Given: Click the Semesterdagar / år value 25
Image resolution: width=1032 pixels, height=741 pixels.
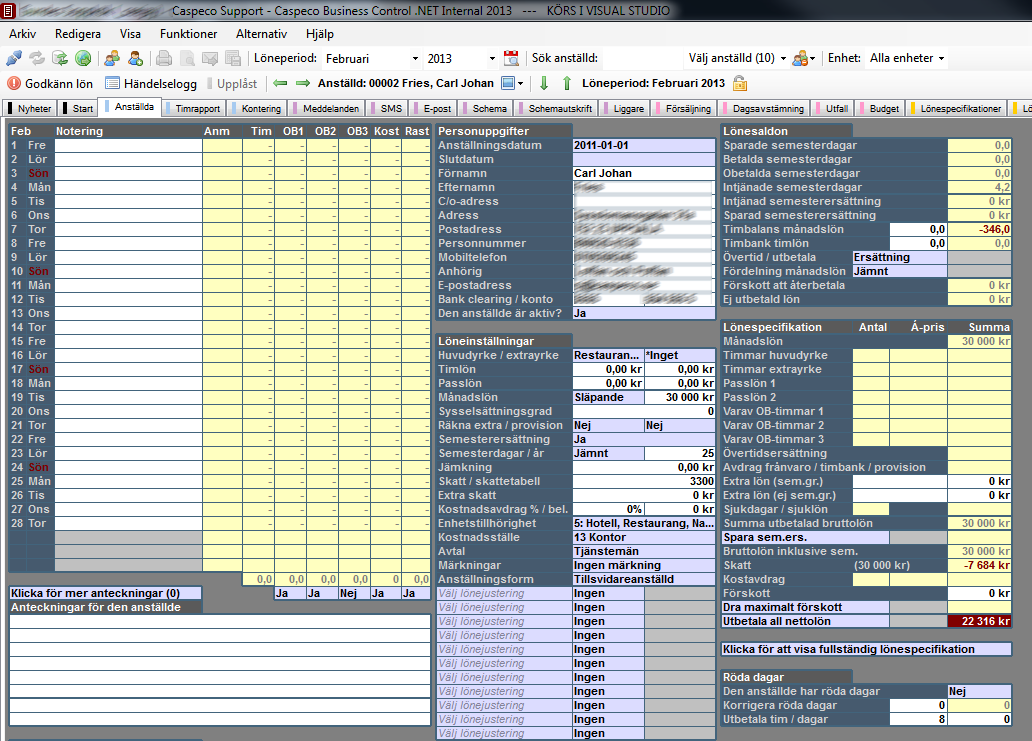Looking at the screenshot, I should coord(680,453).
